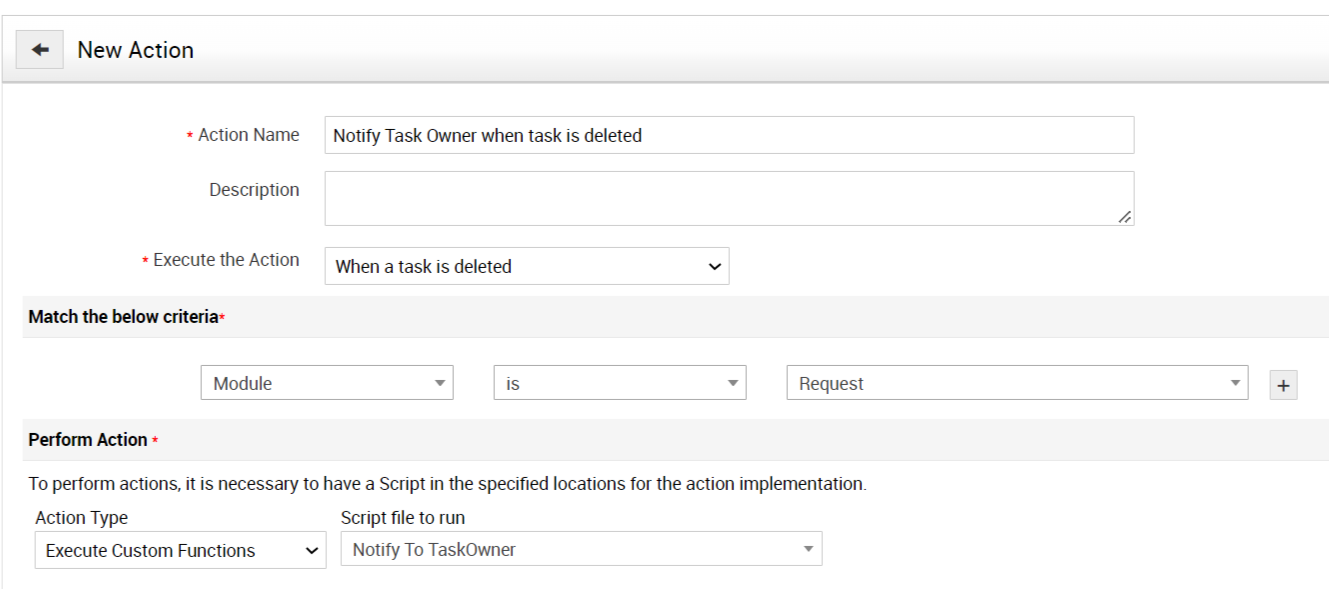Click the "New Action" page title
The width and height of the screenshot is (1329, 589).
click(136, 50)
